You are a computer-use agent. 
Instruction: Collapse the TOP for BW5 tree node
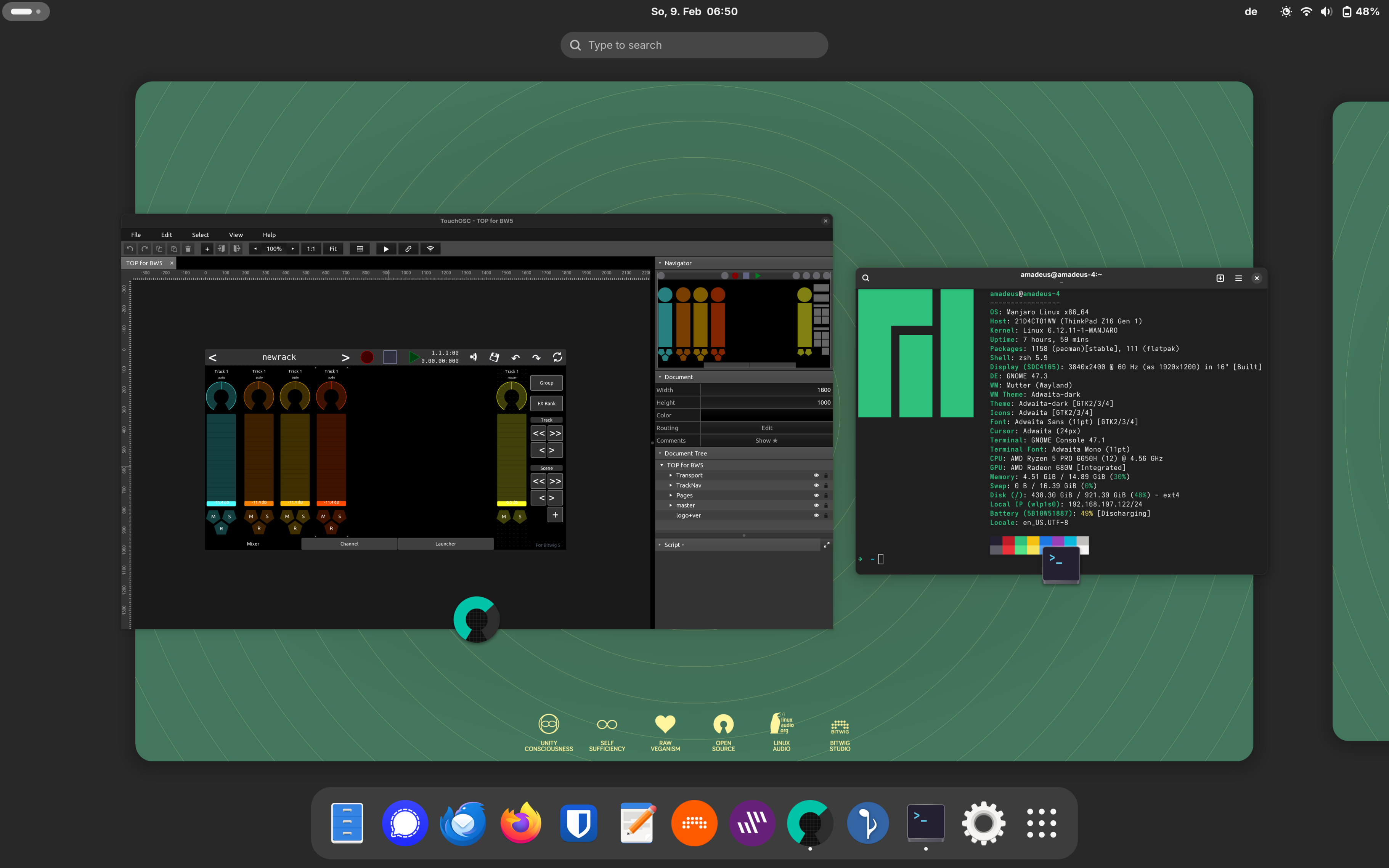[x=662, y=465]
